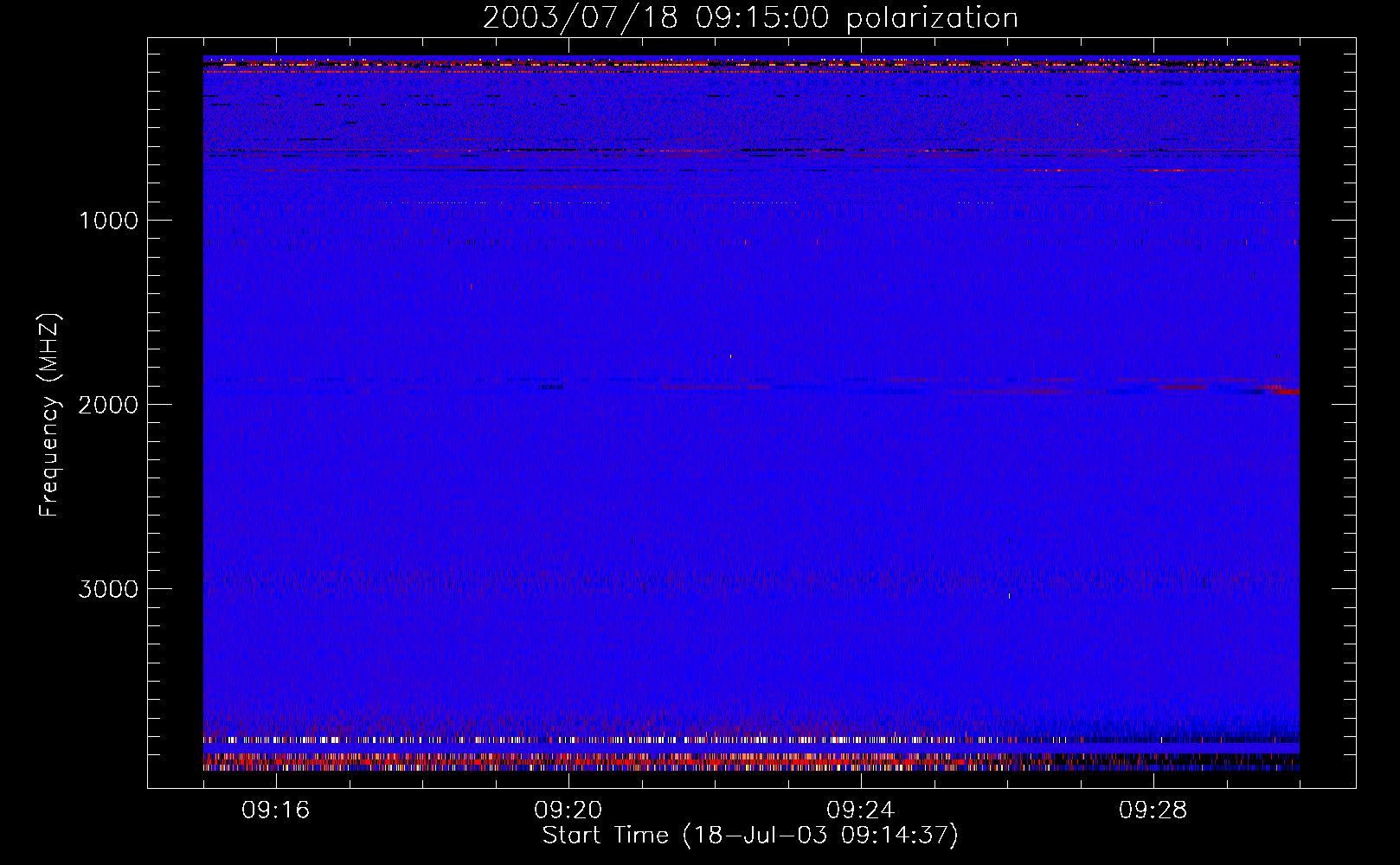Click the "09:16" time tick label
The height and width of the screenshot is (865, 1400).
pyautogui.click(x=276, y=811)
